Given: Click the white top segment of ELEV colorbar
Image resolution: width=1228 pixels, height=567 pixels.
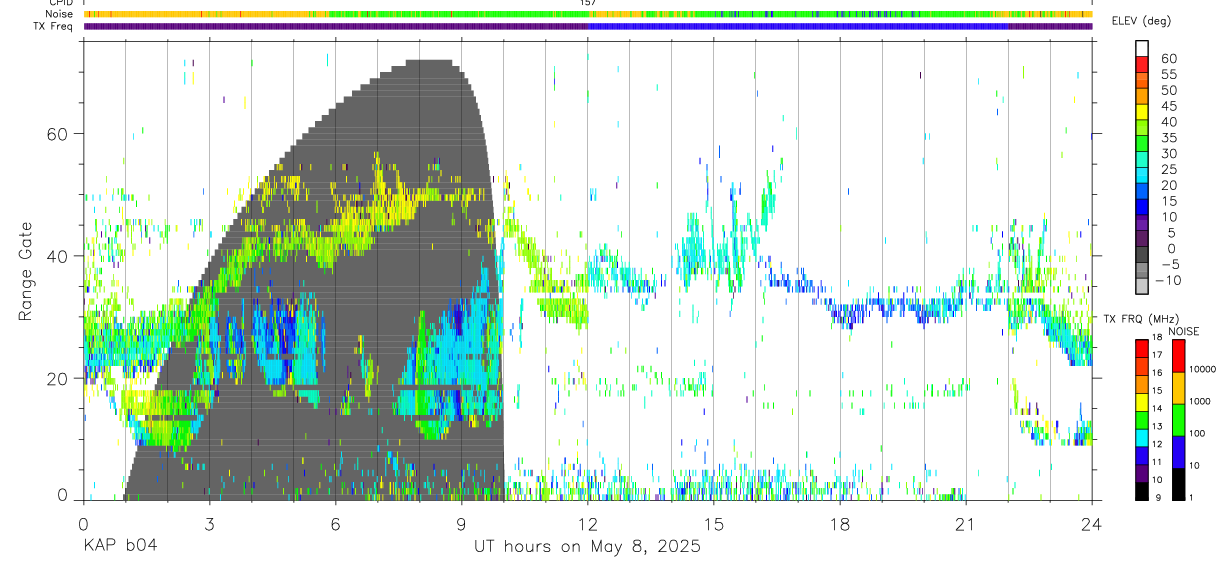Looking at the screenshot, I should coord(1142,49).
